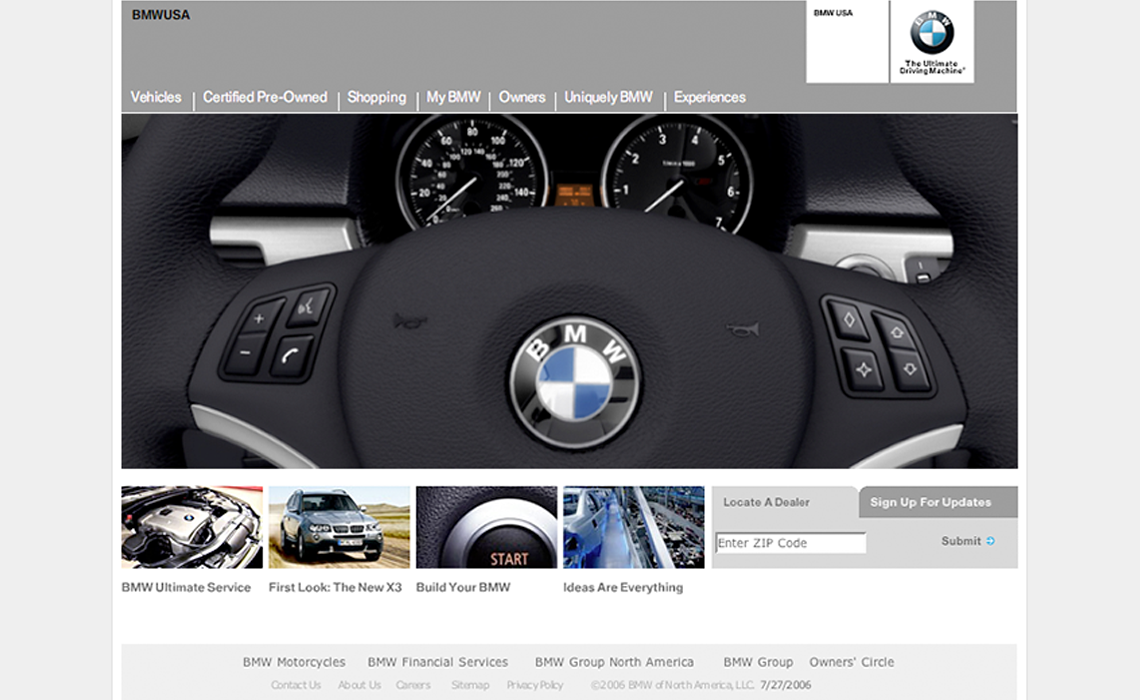The height and width of the screenshot is (700, 1140).
Task: Follow the Ideas Are Everything link
Action: coord(623,587)
